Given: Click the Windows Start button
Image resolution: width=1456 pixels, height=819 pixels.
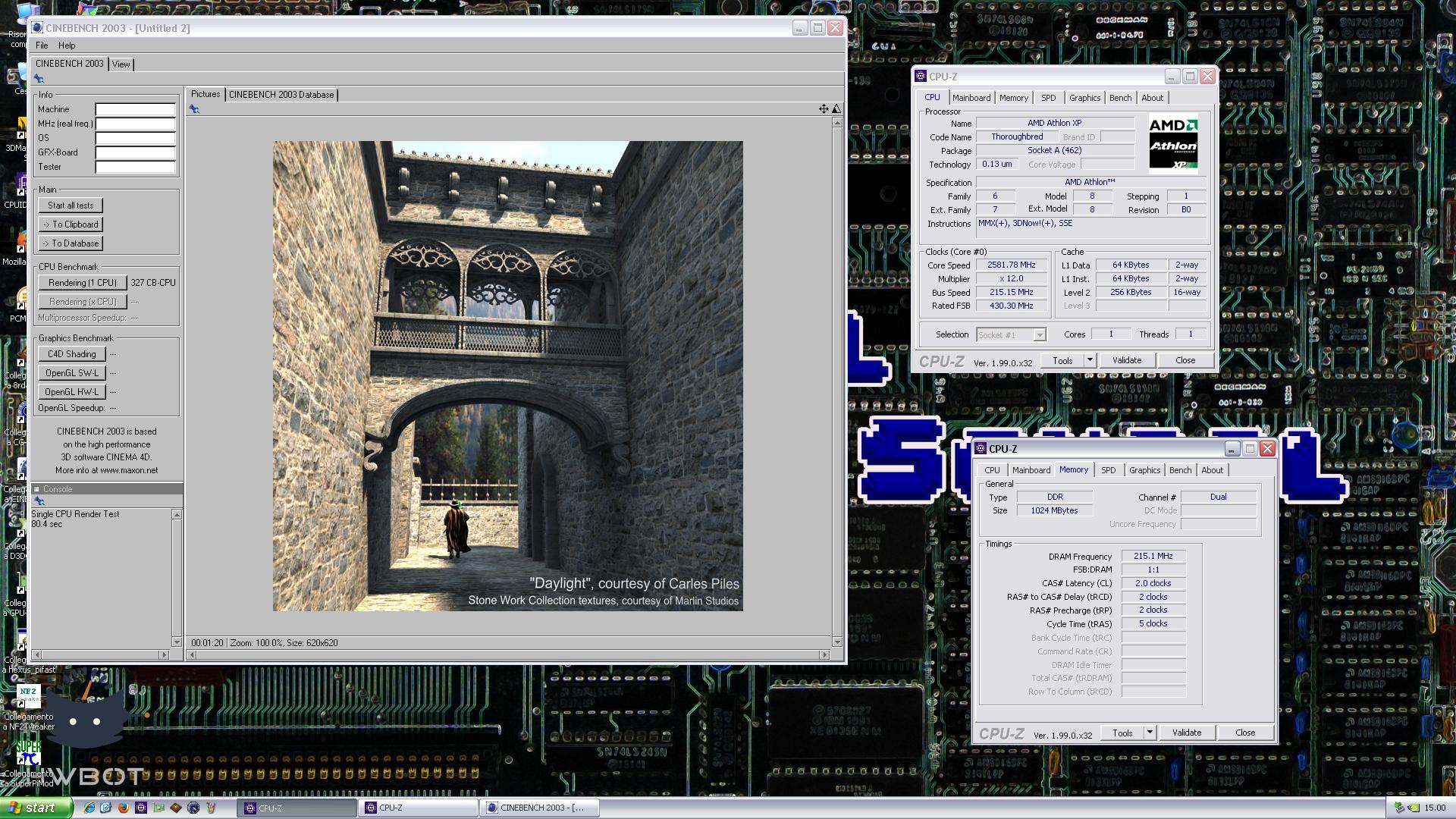Looking at the screenshot, I should 37,808.
